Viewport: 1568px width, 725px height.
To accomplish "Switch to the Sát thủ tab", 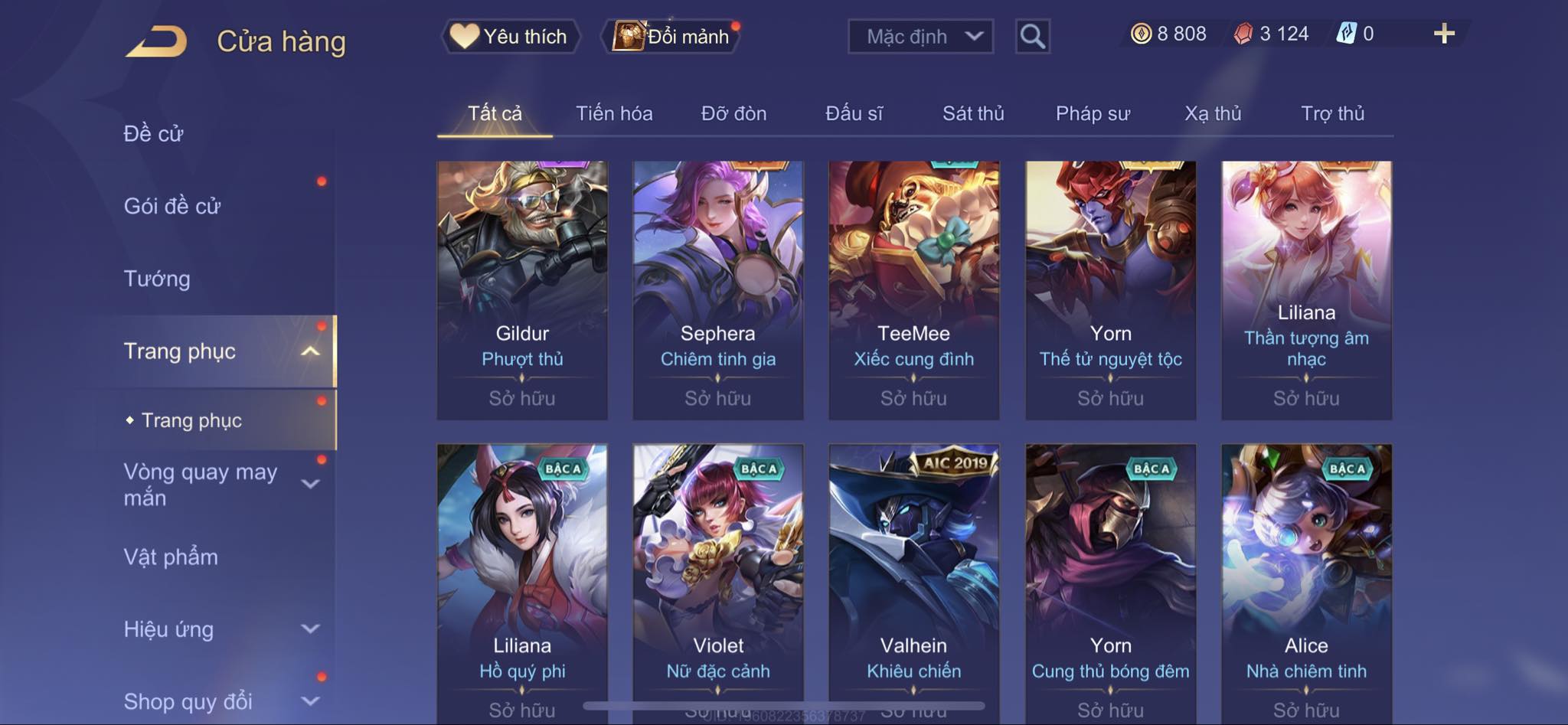I will click(973, 113).
